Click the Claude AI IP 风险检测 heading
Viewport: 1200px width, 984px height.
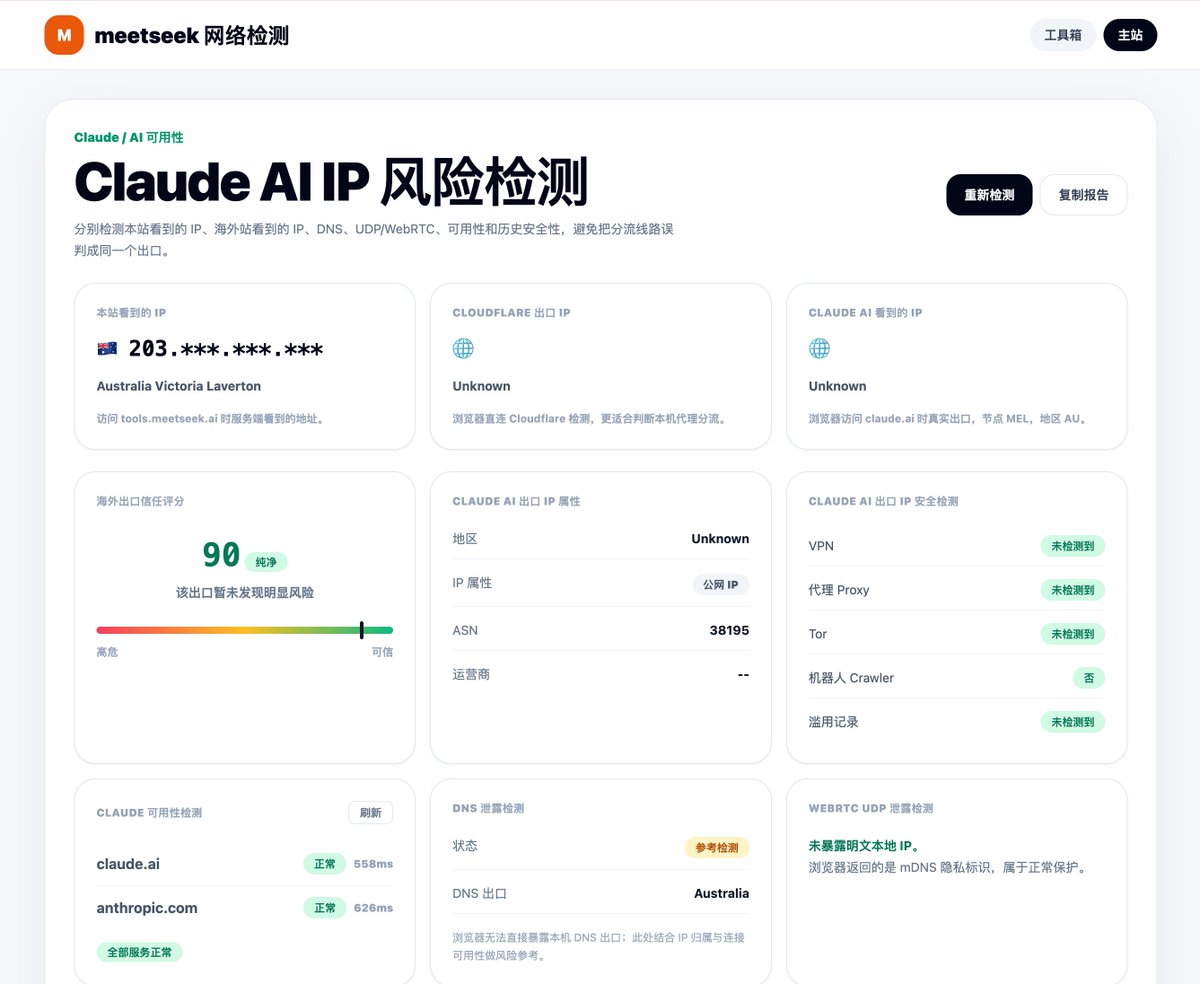pos(331,182)
